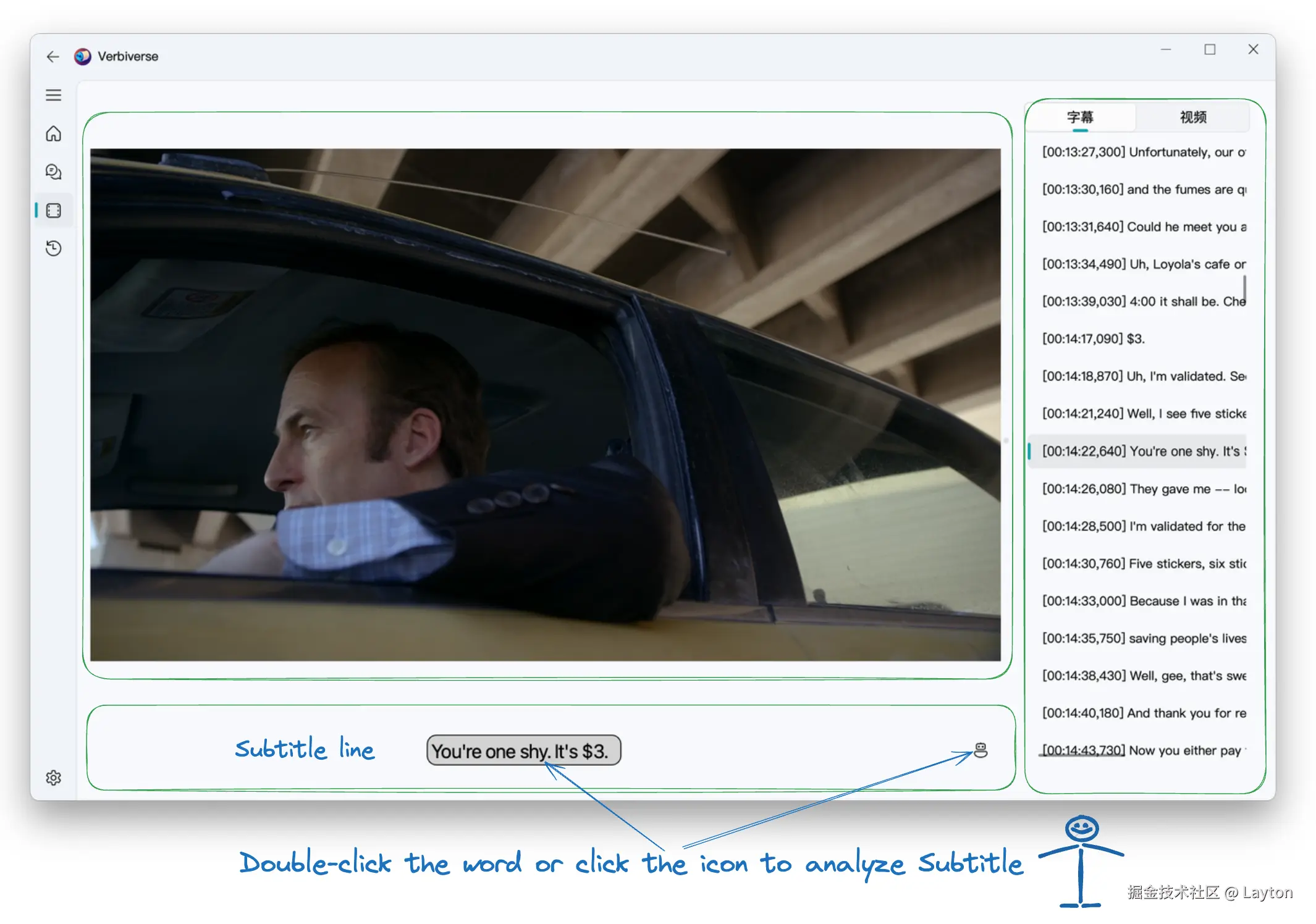Open the Home page from sidebar
1316x924 pixels.
pos(53,133)
